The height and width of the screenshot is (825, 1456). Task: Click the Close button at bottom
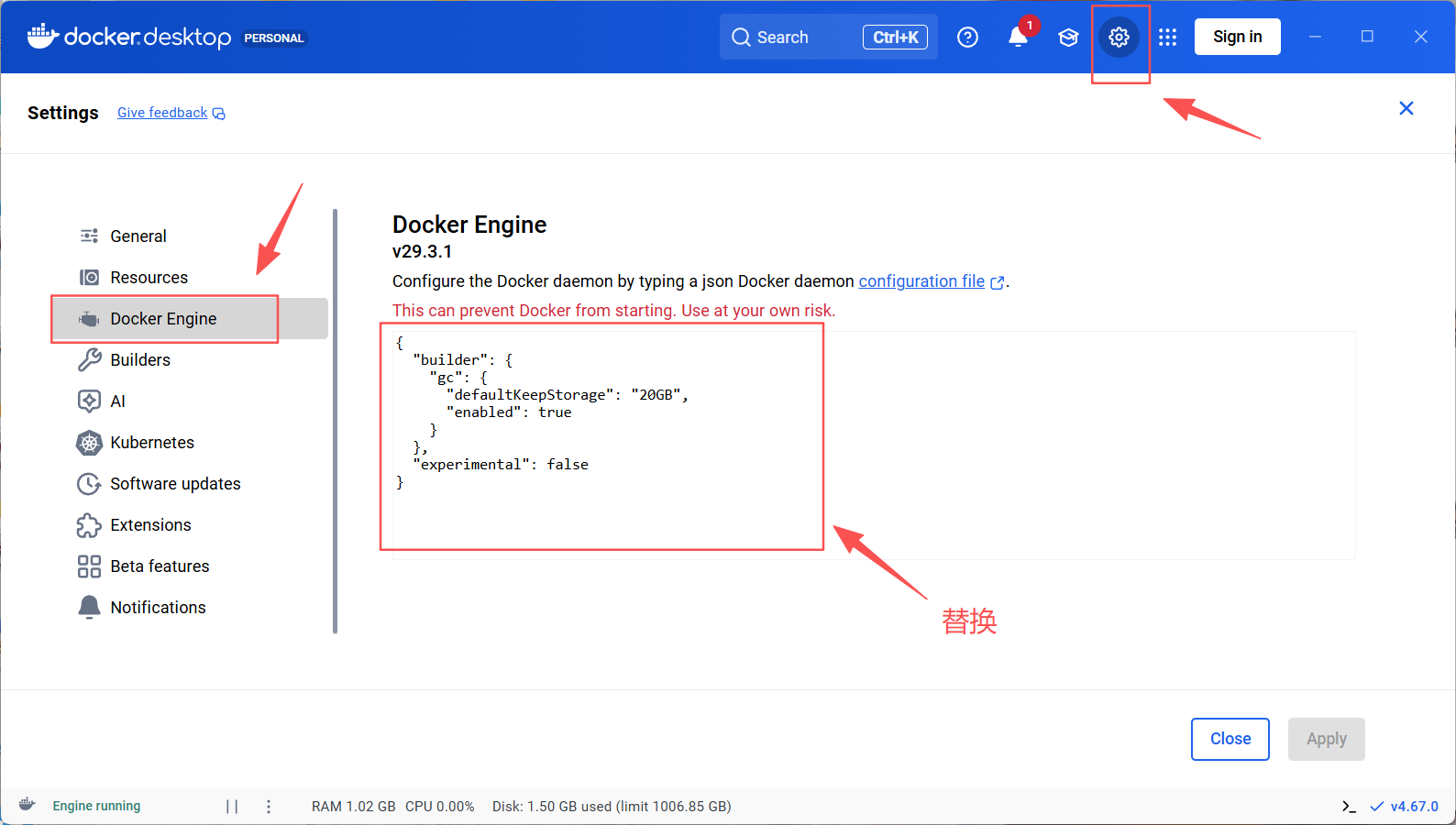coord(1230,739)
